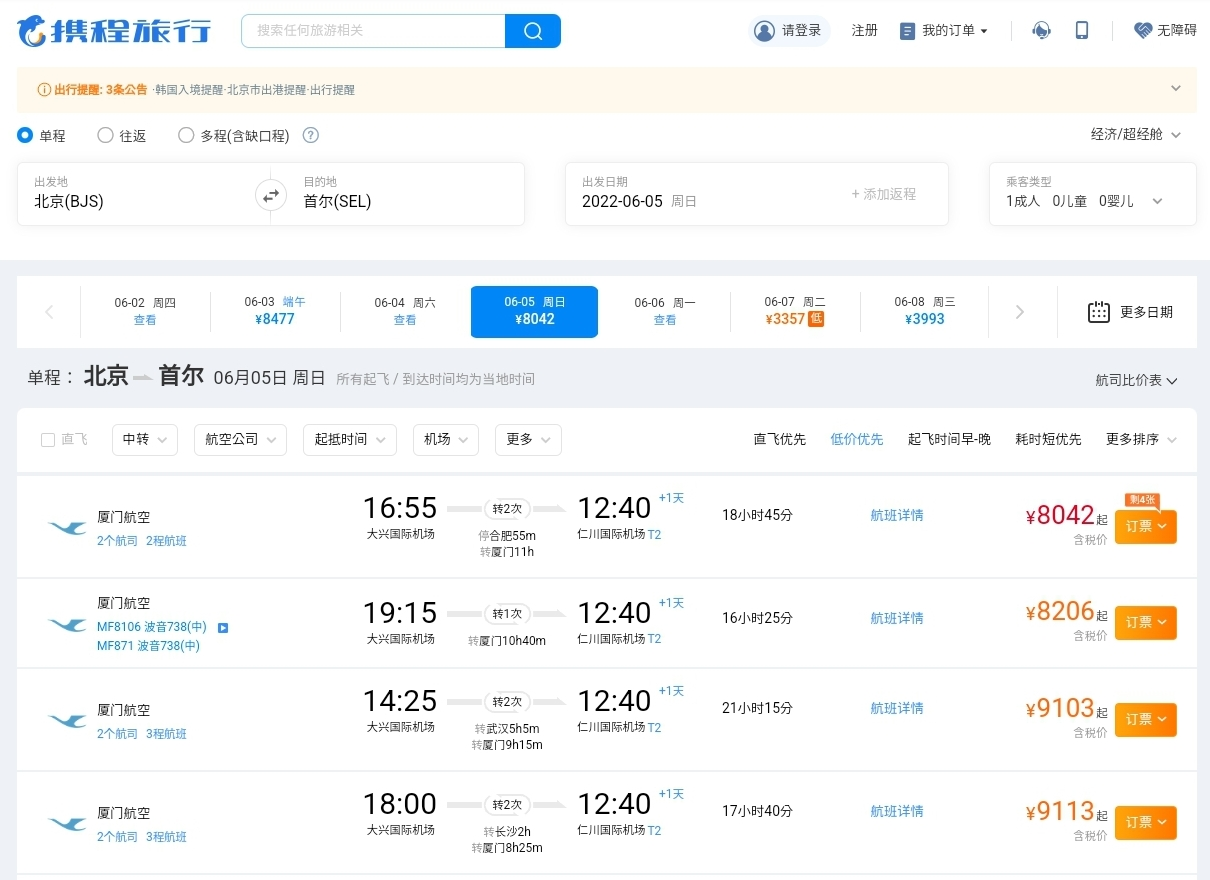
Task: Swap departure and destination cities
Action: (270, 195)
